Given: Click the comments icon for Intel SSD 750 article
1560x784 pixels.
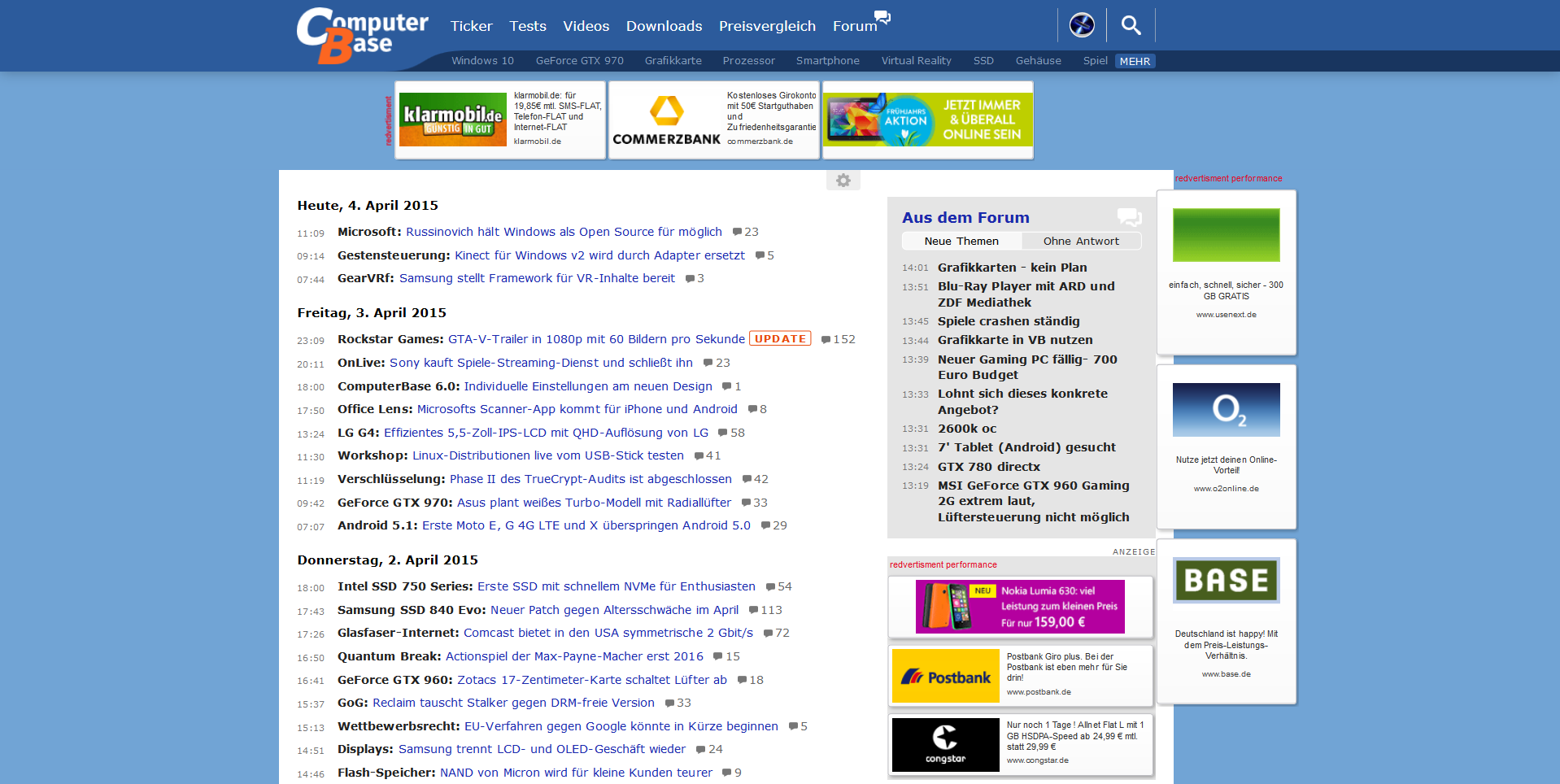Looking at the screenshot, I should [x=770, y=587].
